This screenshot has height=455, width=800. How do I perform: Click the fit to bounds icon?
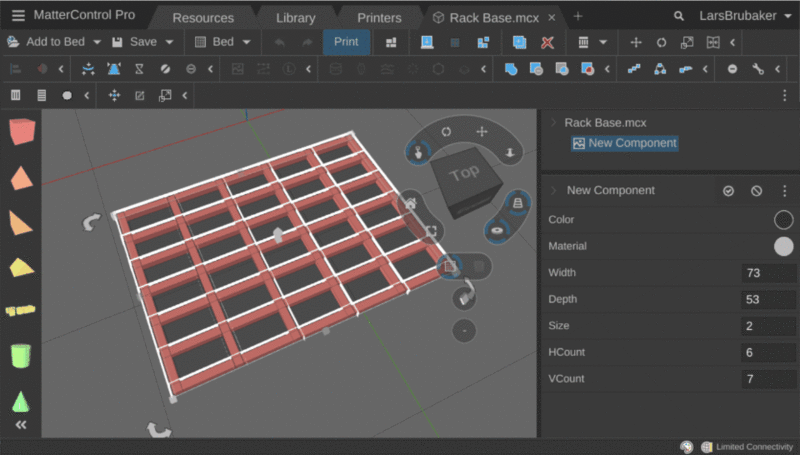pos(165,95)
